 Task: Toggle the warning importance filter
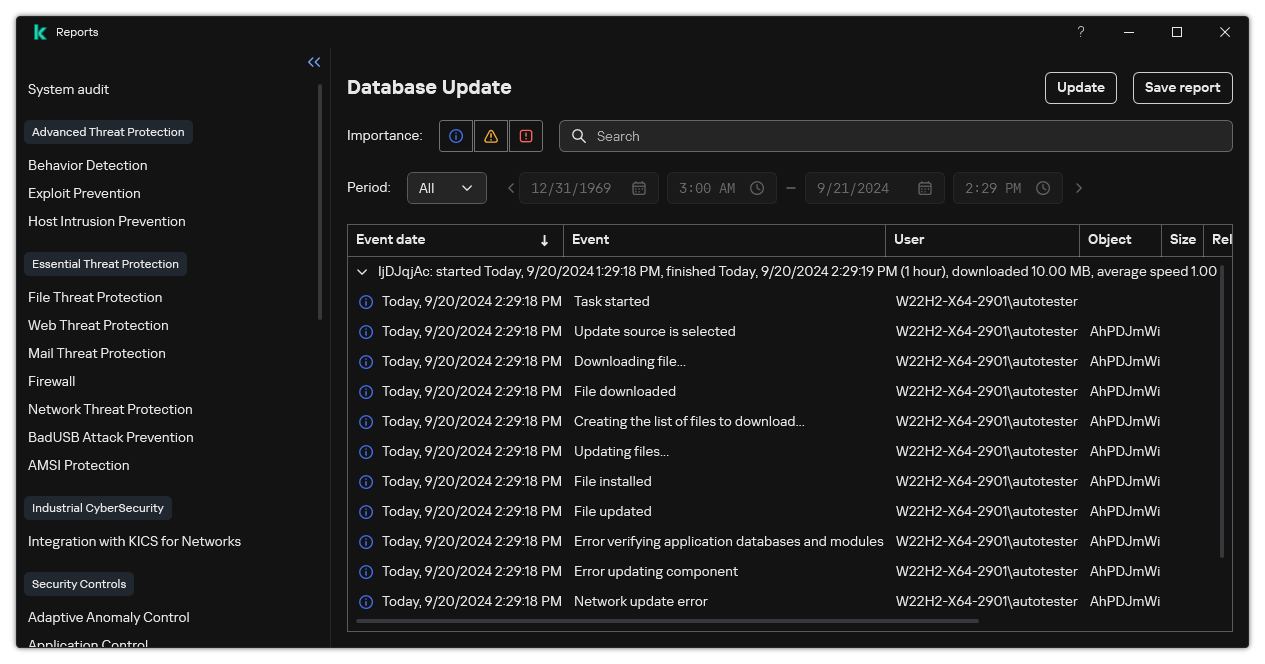point(491,136)
